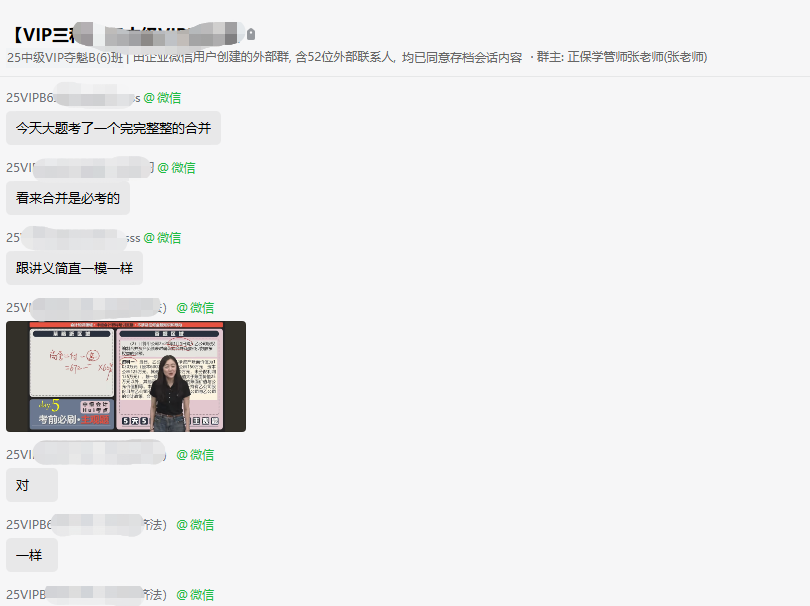Click the @微信 badge beside the sender of 一样
The height and width of the screenshot is (606, 810).
point(194,523)
